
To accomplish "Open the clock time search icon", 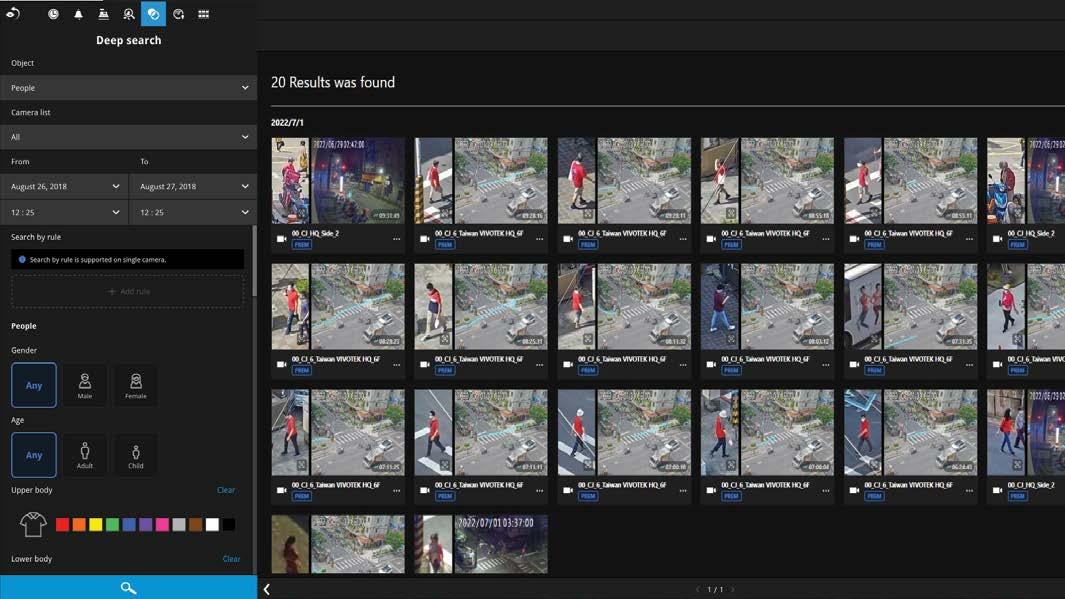I will (x=53, y=14).
